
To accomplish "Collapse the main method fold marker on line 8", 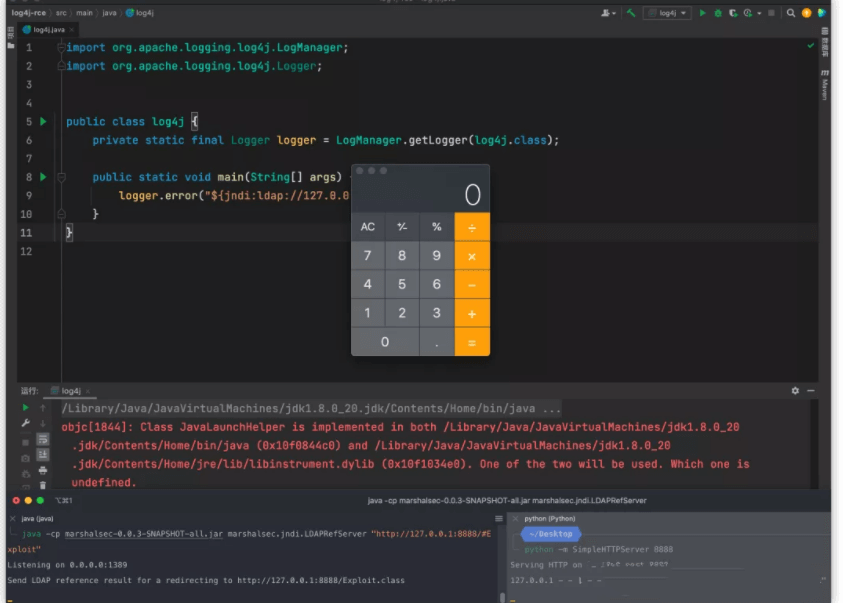I will pos(61,177).
